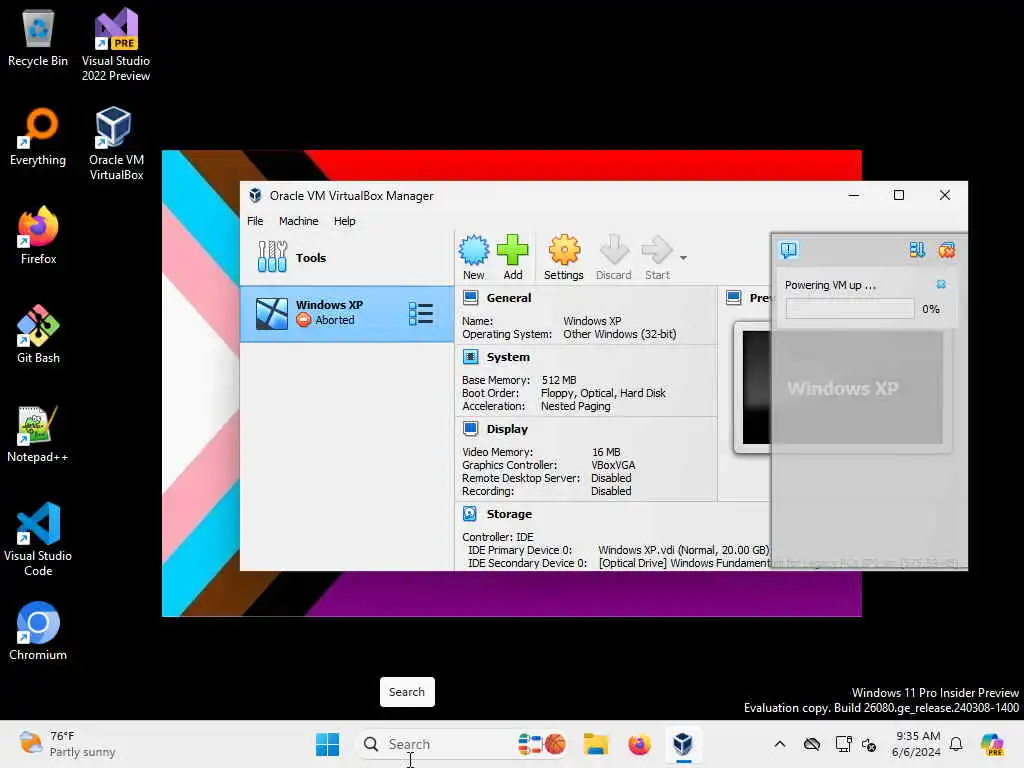Viewport: 1024px width, 768px height.
Task: Click the Windows XP preview thumbnail
Action: pos(842,388)
